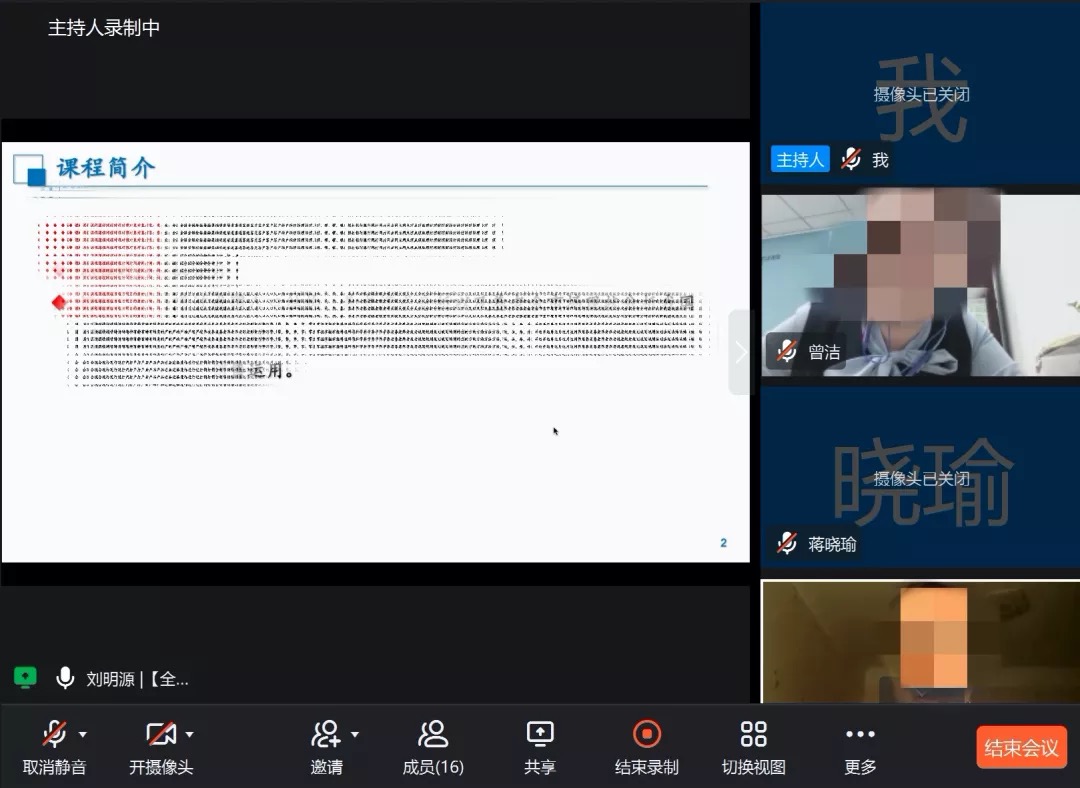
Task: Click the green screen-share indicator icon
Action: point(26,678)
